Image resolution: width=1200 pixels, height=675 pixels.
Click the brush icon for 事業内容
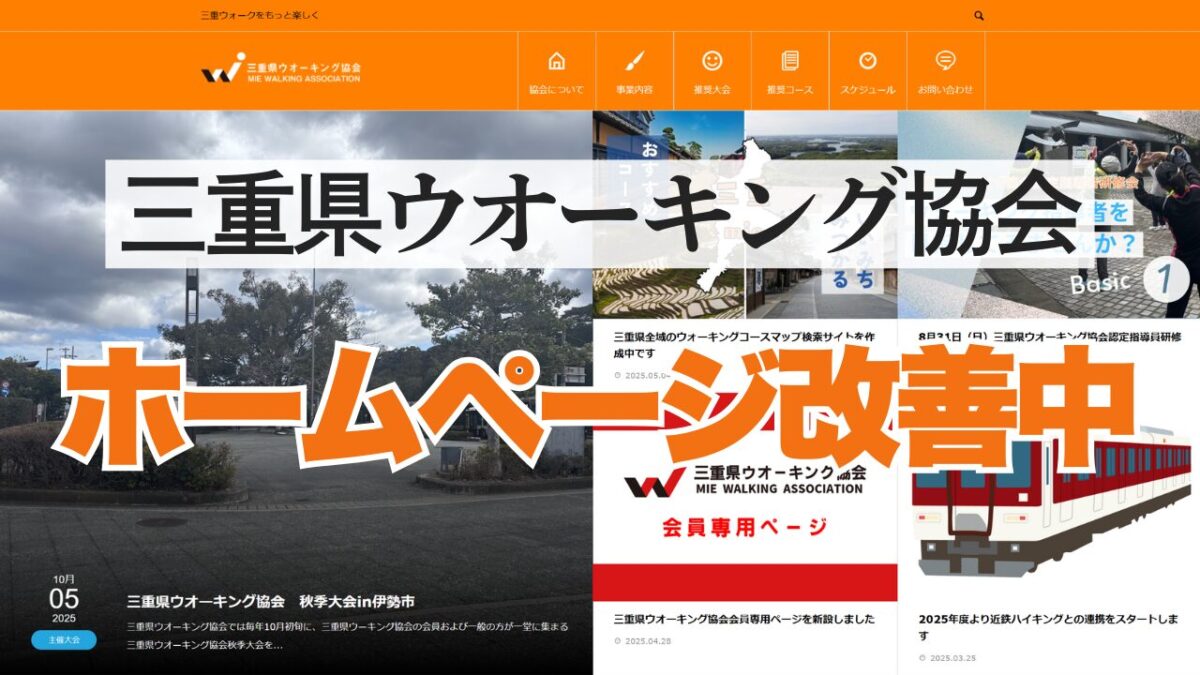[x=634, y=61]
